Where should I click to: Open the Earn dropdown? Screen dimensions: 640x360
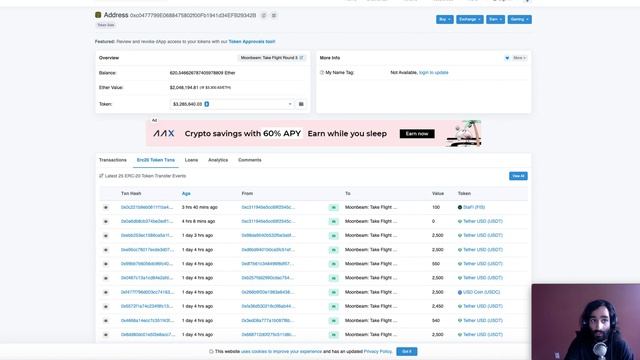pyautogui.click(x=496, y=19)
